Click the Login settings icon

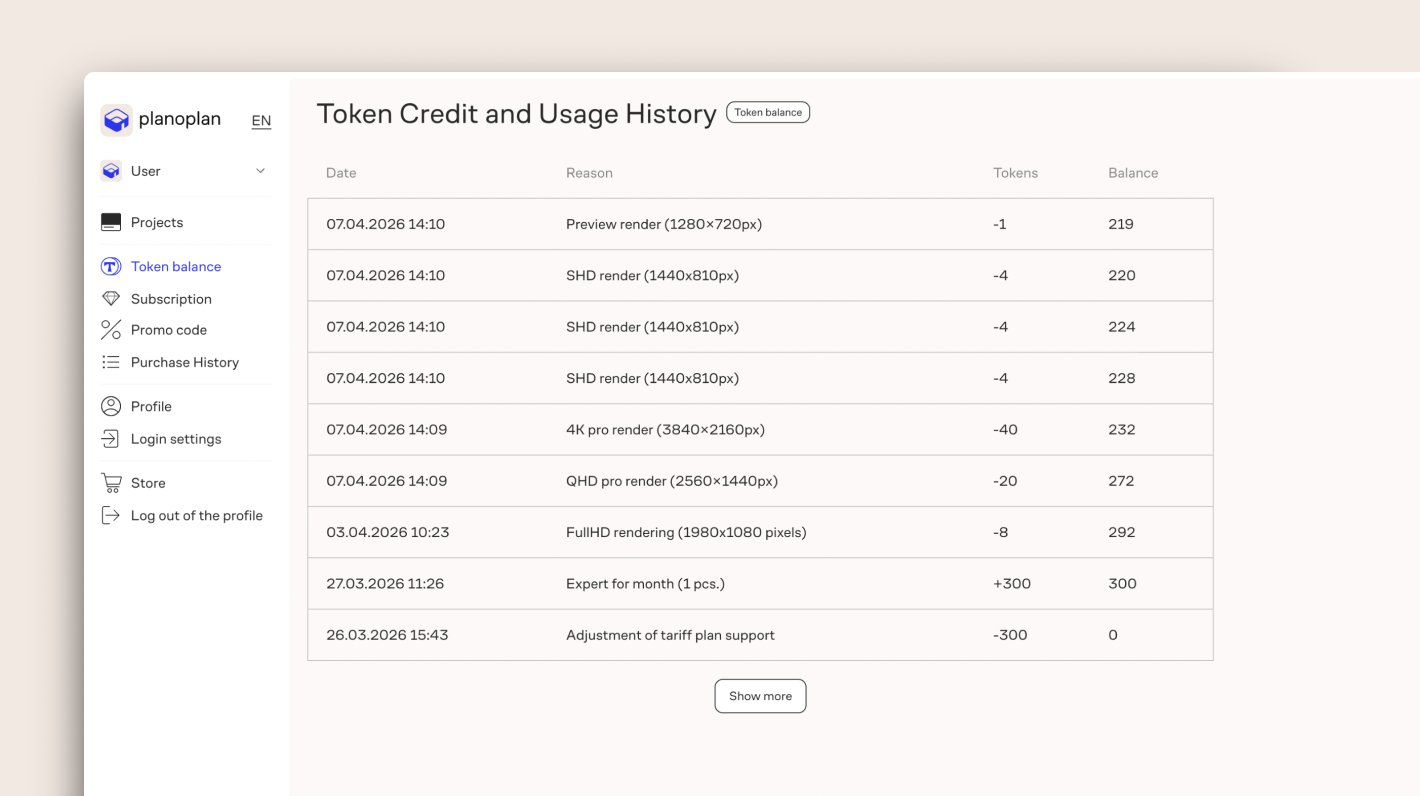[110, 438]
